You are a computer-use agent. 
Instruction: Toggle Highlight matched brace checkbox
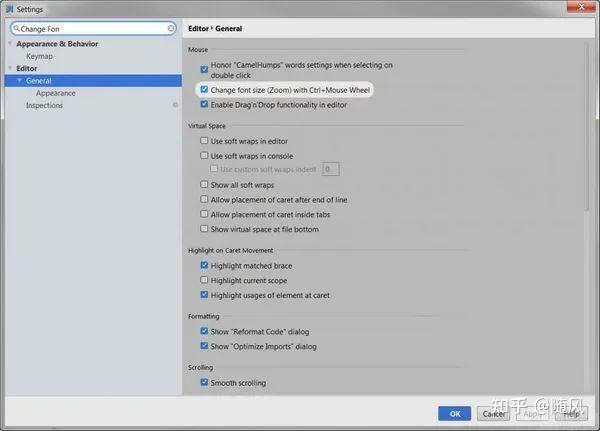[x=204, y=265]
